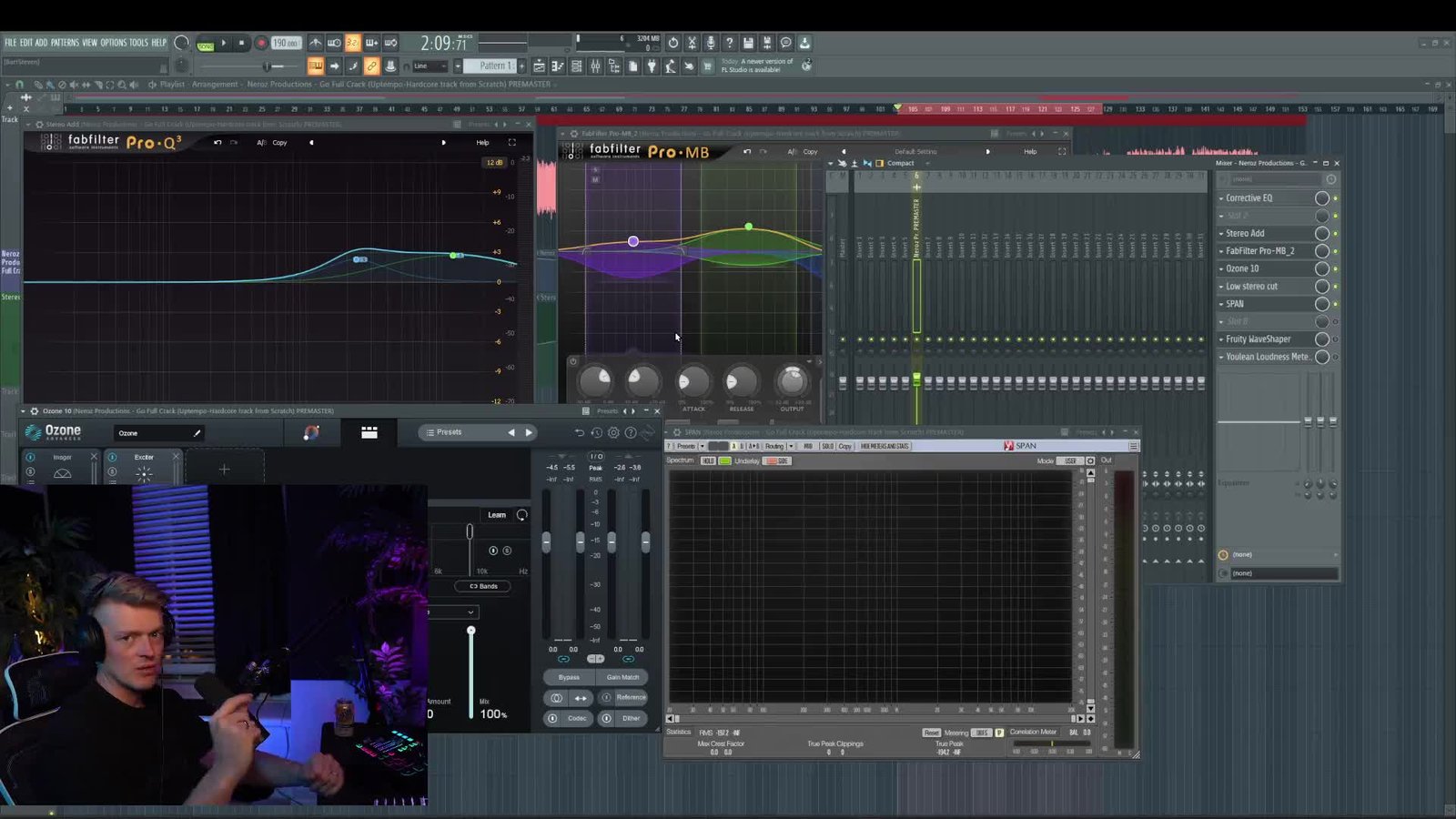1456x819 pixels.
Task: Click SPAN statistics Reset button
Action: click(x=931, y=733)
